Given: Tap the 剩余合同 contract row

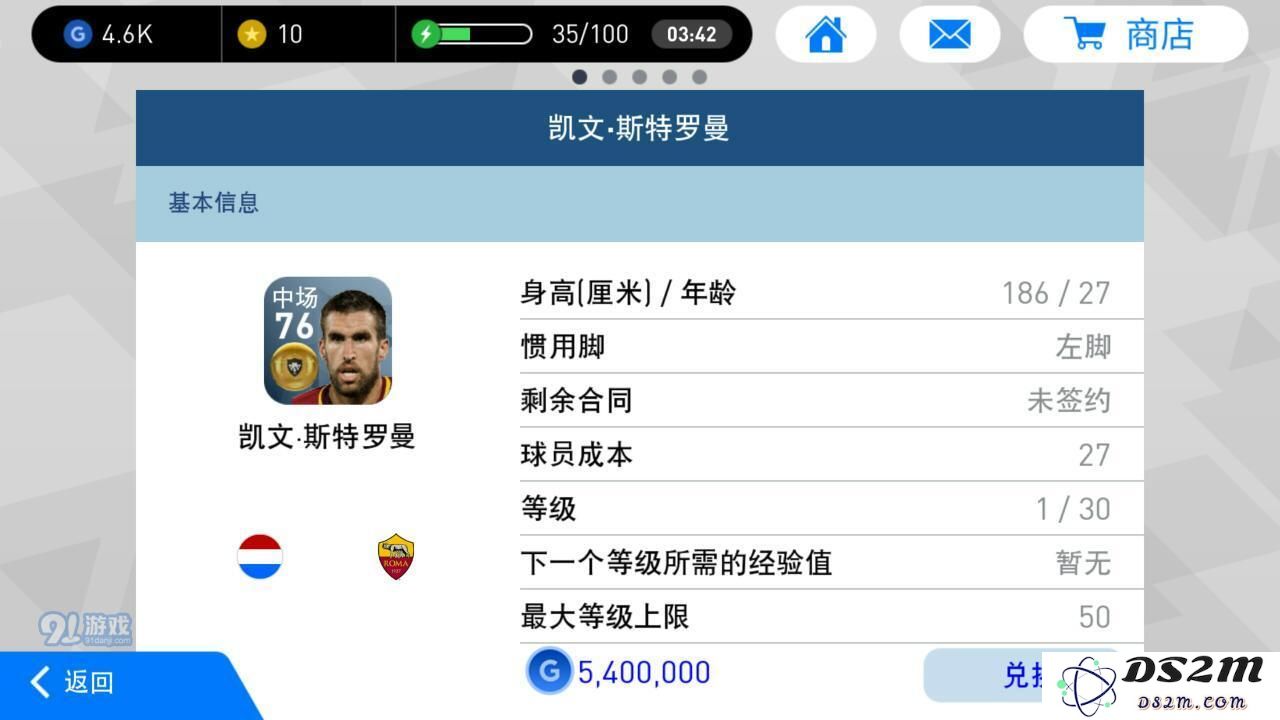Looking at the screenshot, I should point(816,401).
